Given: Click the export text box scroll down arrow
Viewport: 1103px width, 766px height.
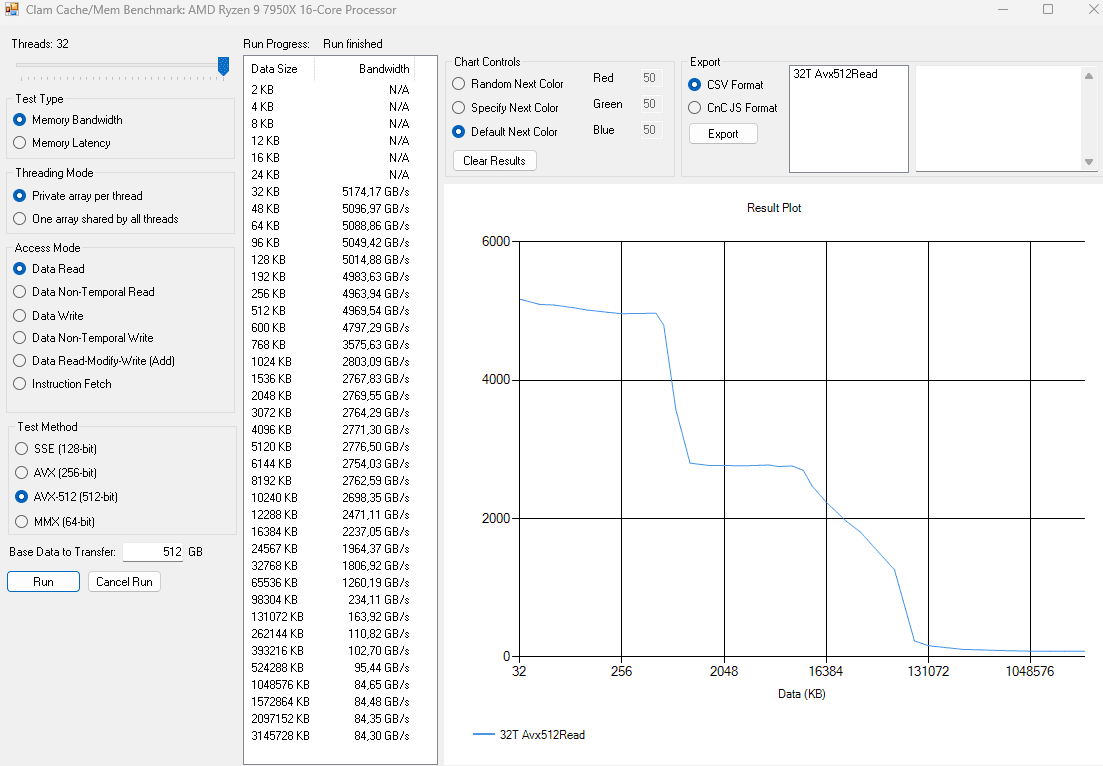Looking at the screenshot, I should (1088, 162).
